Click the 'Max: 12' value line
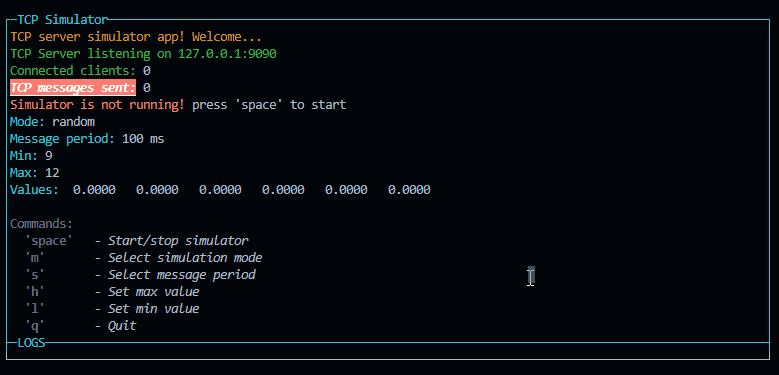779x375 pixels. point(35,173)
